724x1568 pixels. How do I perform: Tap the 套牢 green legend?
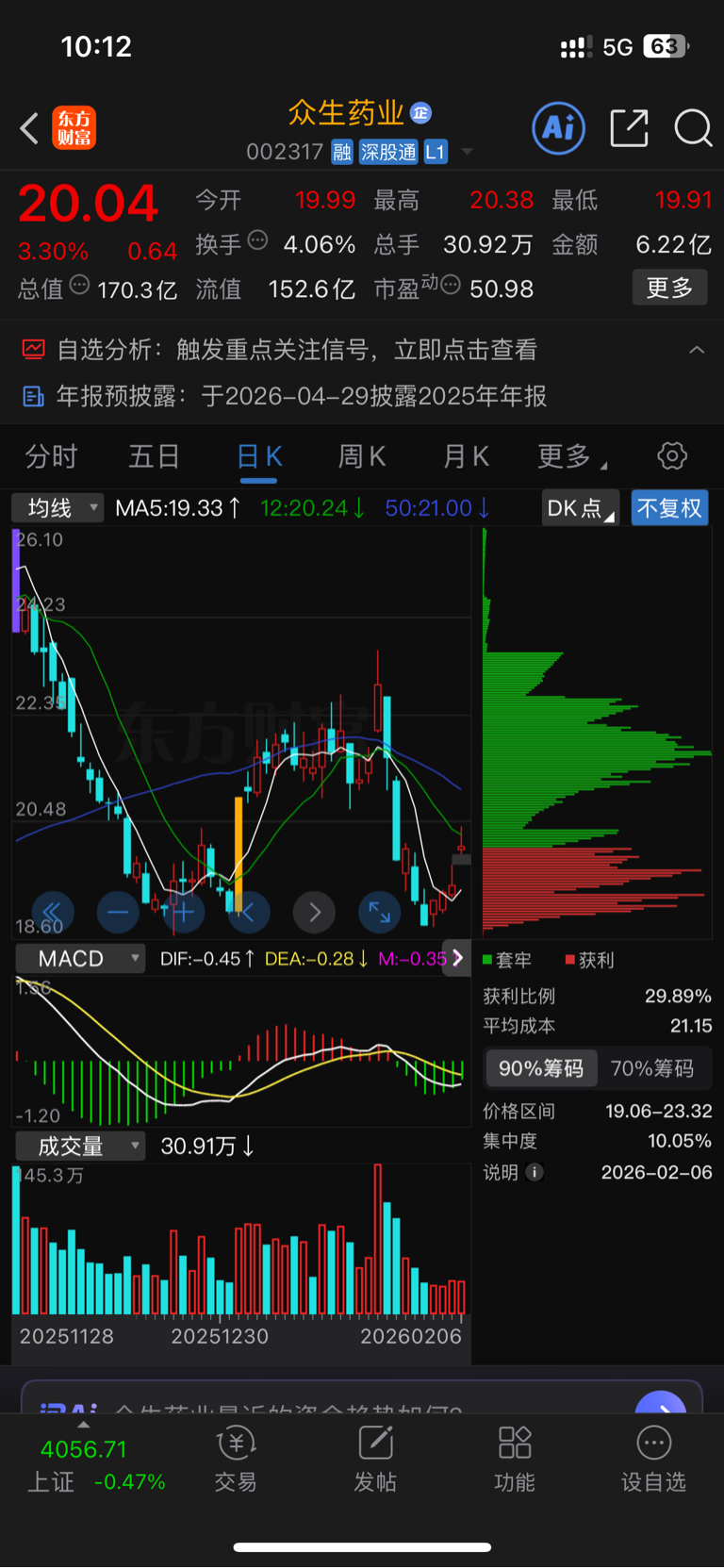pos(507,960)
